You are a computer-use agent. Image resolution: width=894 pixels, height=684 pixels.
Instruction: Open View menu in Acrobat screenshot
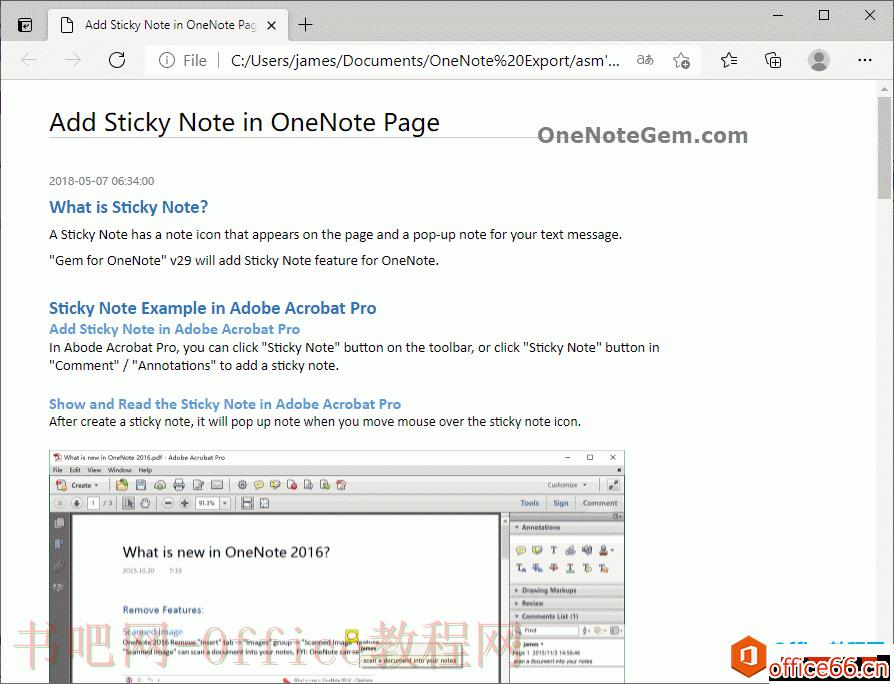(x=94, y=470)
